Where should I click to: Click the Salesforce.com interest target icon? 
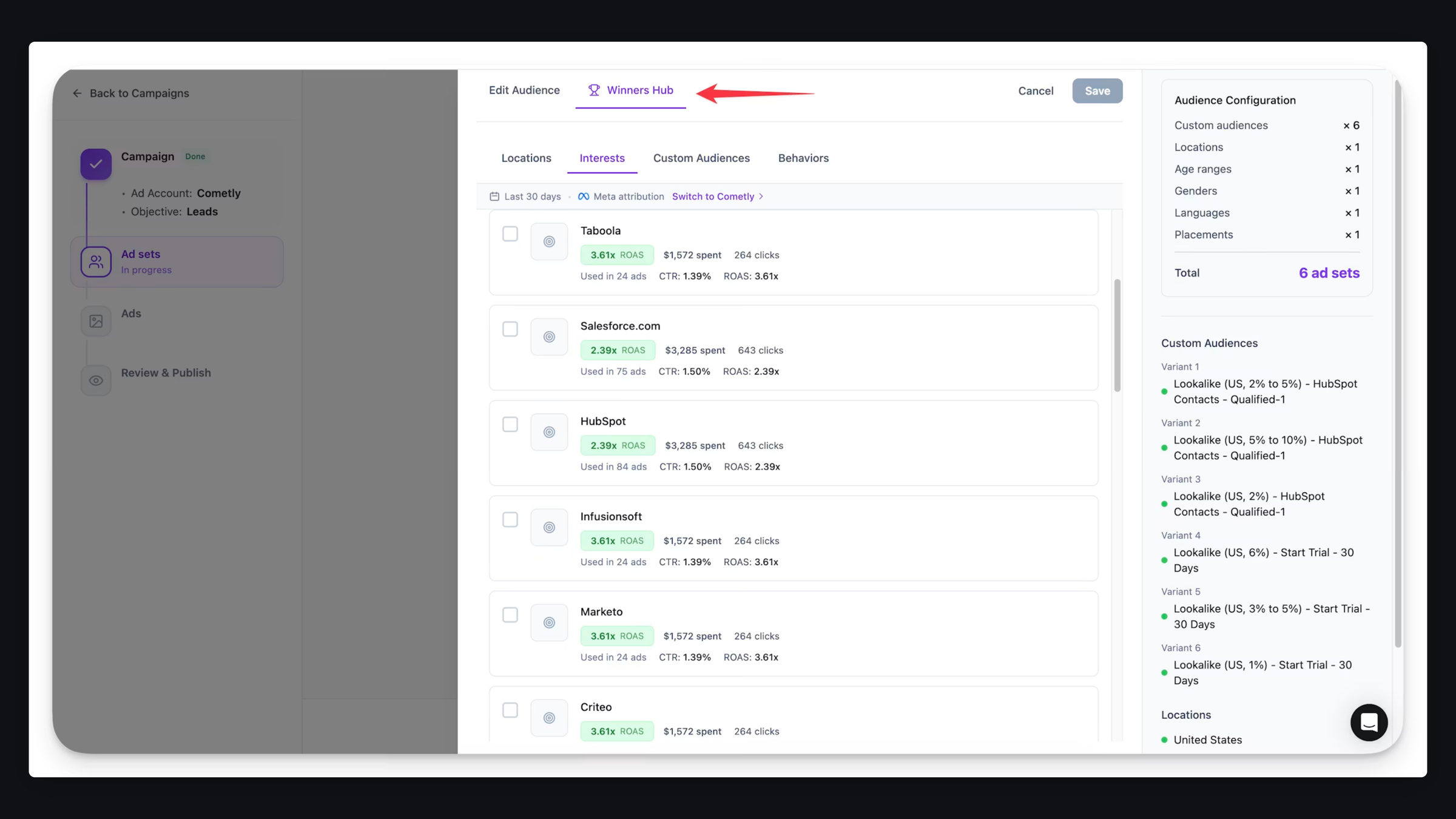click(549, 337)
